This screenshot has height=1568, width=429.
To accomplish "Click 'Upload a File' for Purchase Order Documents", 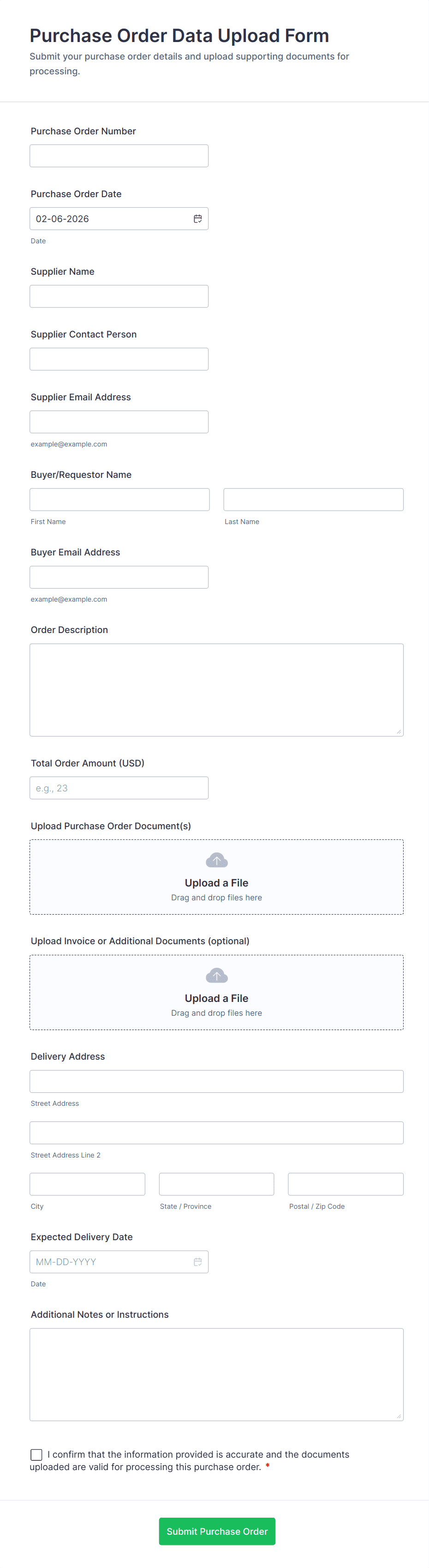I will coord(217,883).
